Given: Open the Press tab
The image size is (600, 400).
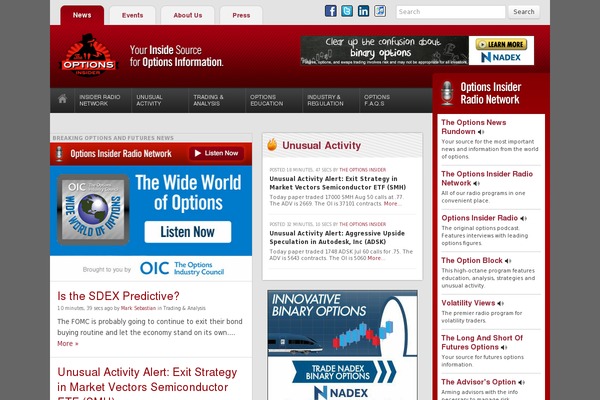Looking at the screenshot, I should pos(241,15).
